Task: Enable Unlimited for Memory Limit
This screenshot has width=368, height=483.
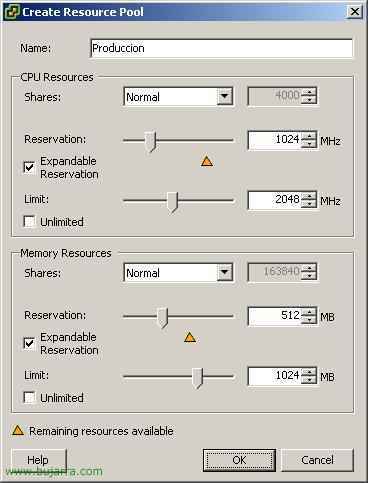Action: [x=29, y=397]
